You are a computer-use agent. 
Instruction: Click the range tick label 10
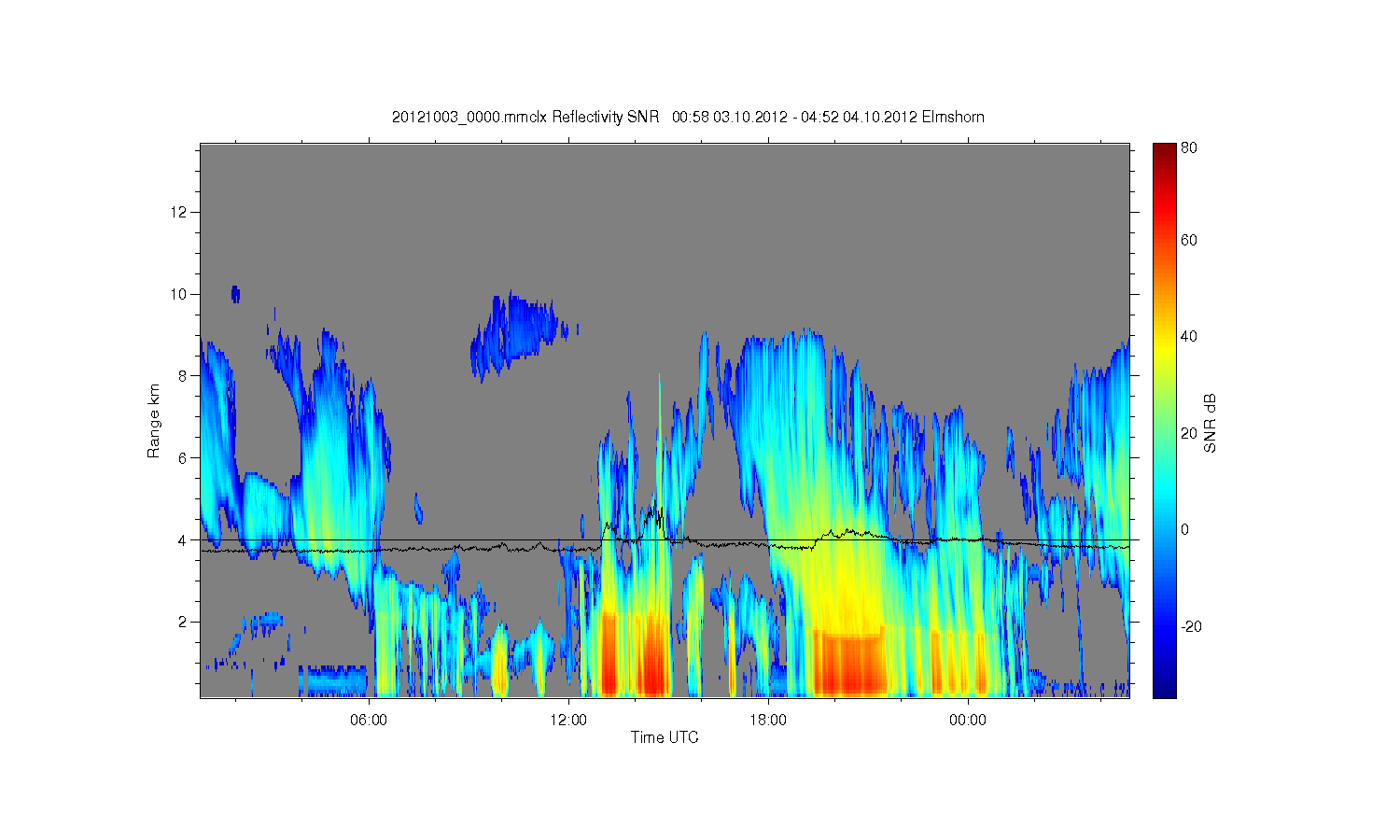click(180, 294)
